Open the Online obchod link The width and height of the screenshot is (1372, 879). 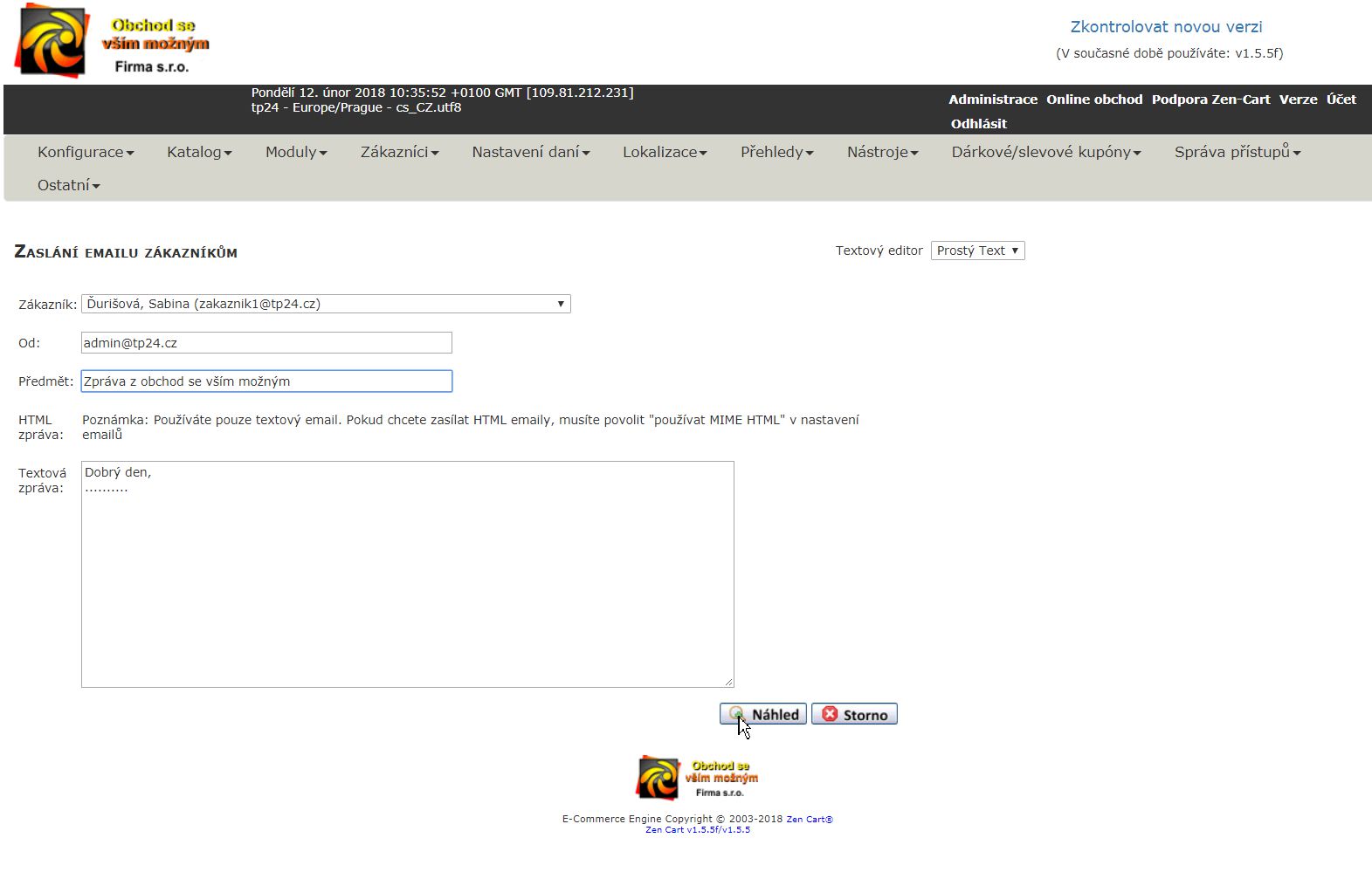(1094, 100)
